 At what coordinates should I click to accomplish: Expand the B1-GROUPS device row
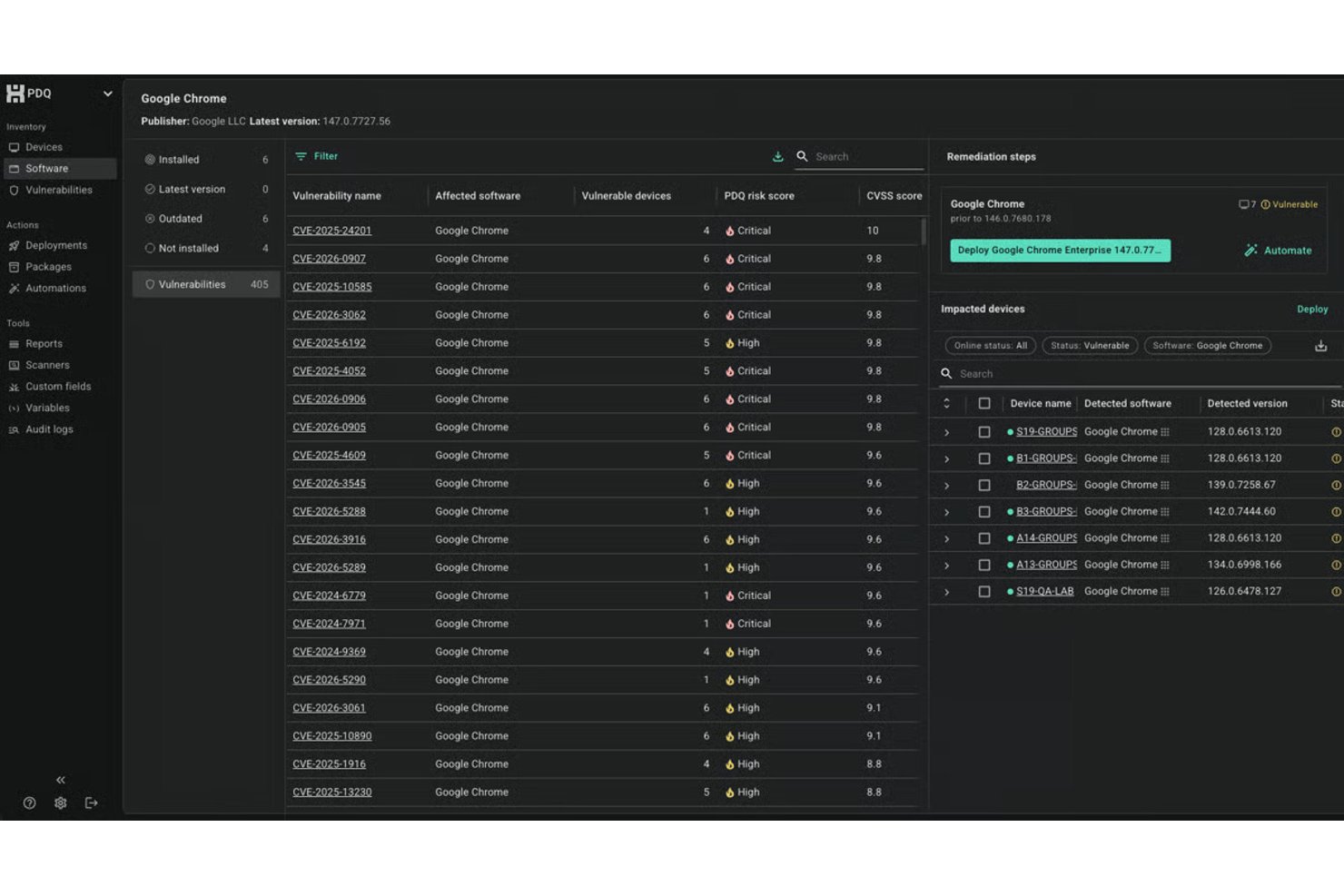click(x=946, y=459)
